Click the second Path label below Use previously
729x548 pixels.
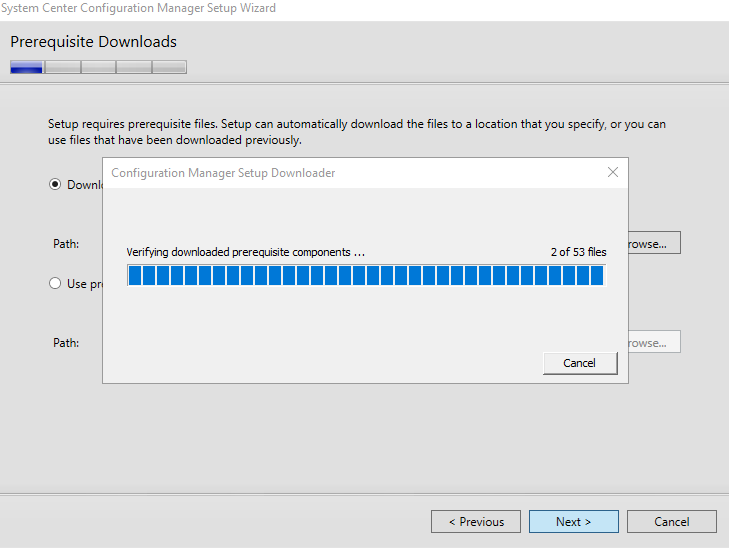66,343
